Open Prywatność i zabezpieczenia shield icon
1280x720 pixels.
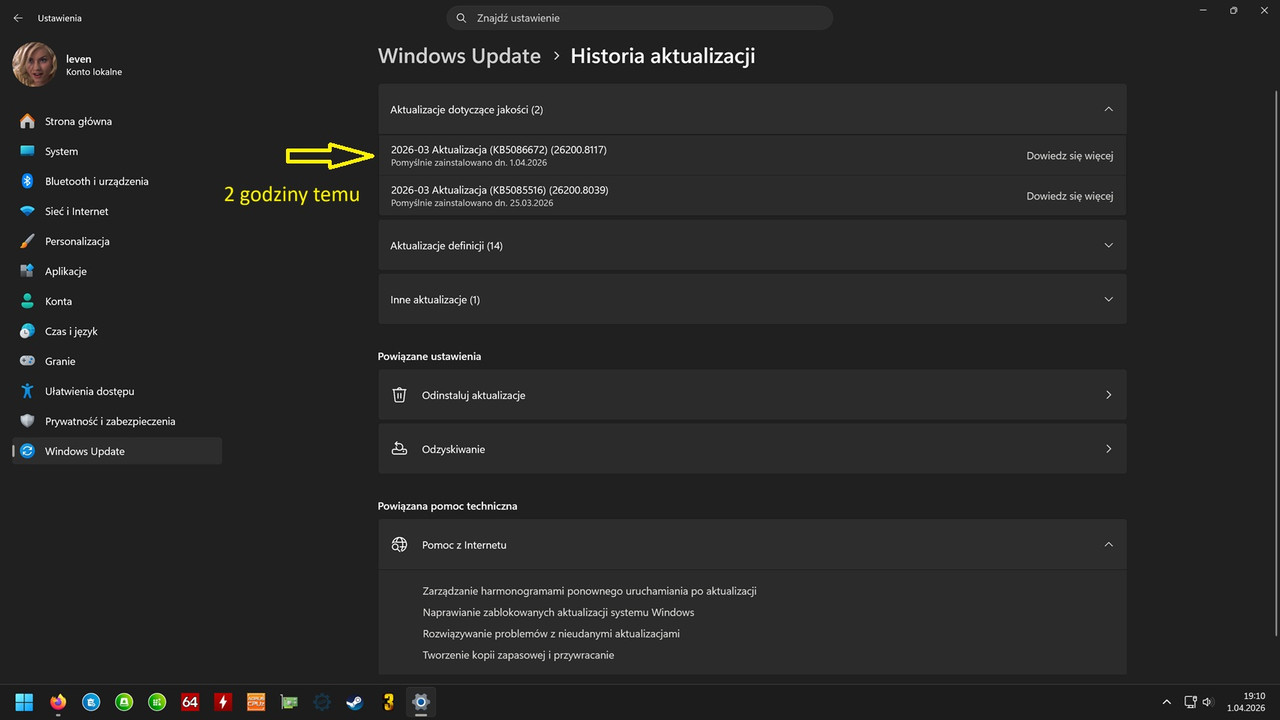27,421
